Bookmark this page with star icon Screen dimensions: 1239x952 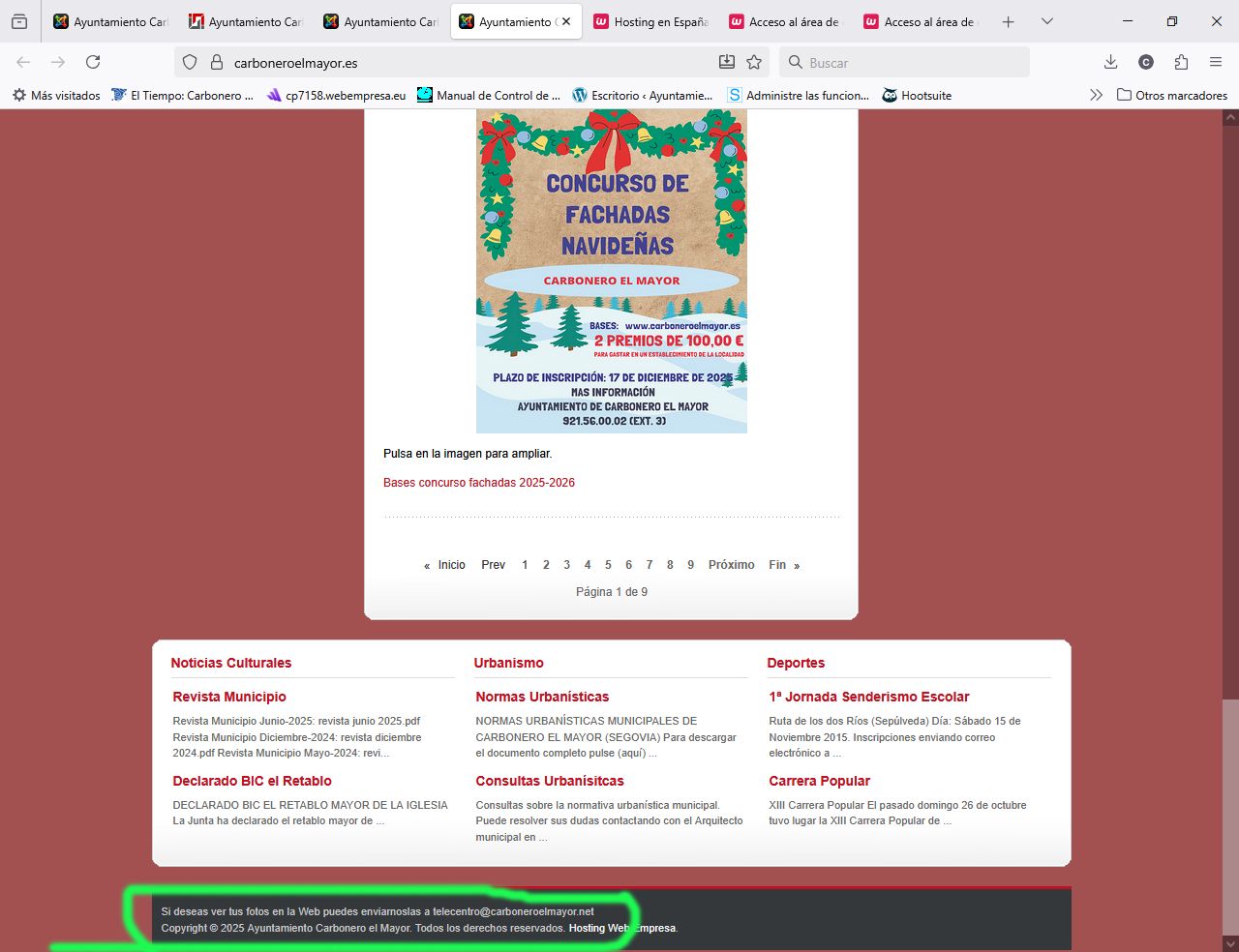pyautogui.click(x=754, y=62)
